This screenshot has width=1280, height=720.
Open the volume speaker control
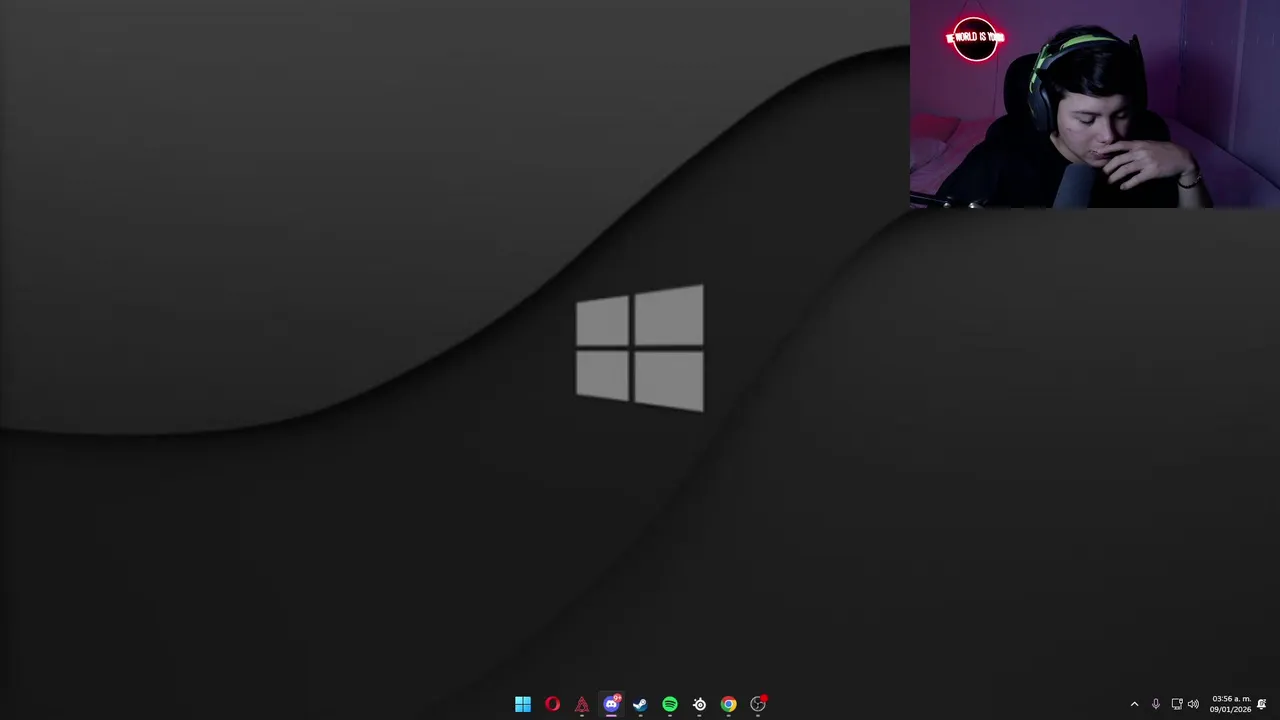[1193, 705]
